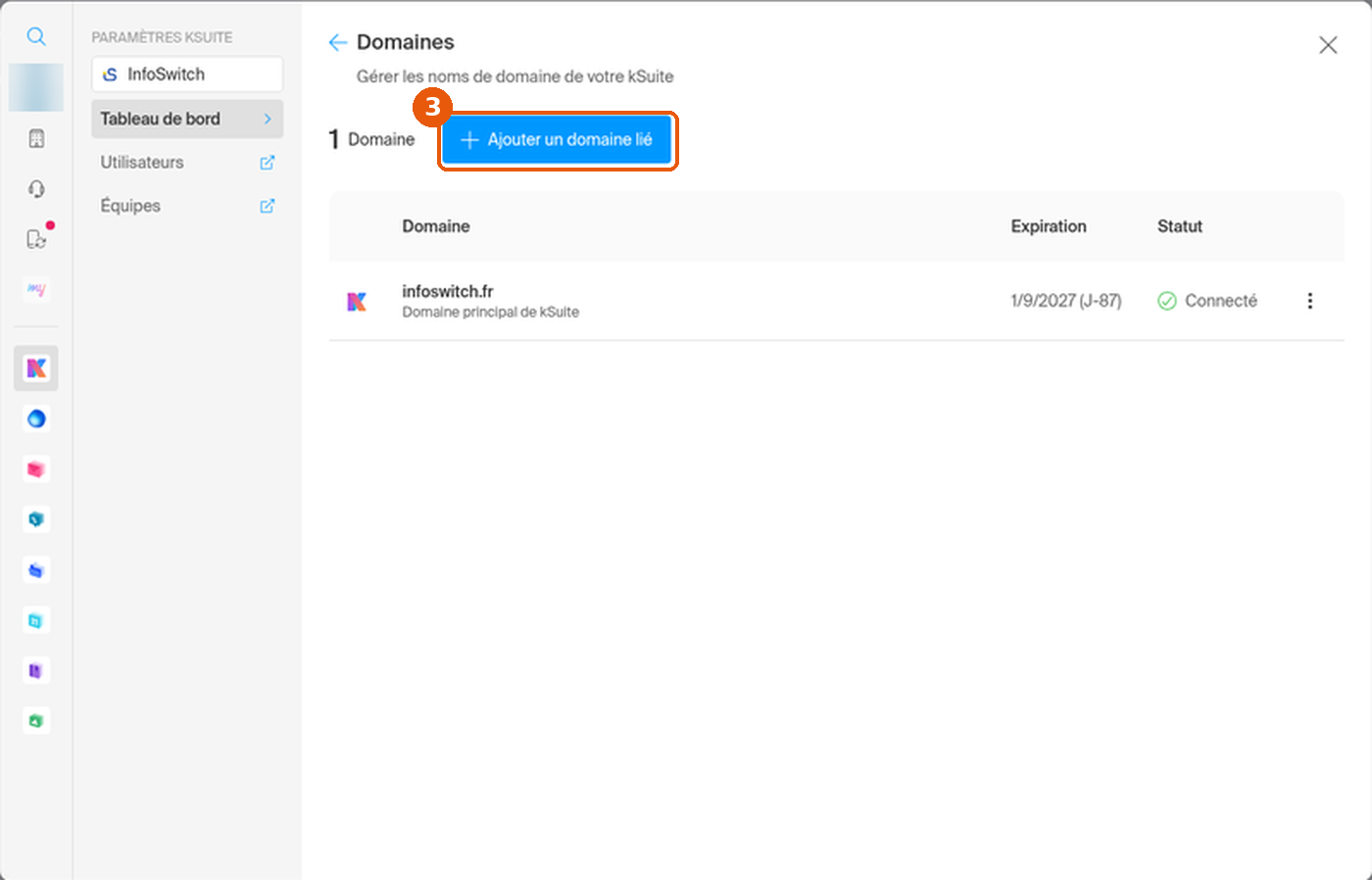This screenshot has width=1372, height=880.
Task: Go back using the arrow beside Domaines
Action: coord(338,42)
